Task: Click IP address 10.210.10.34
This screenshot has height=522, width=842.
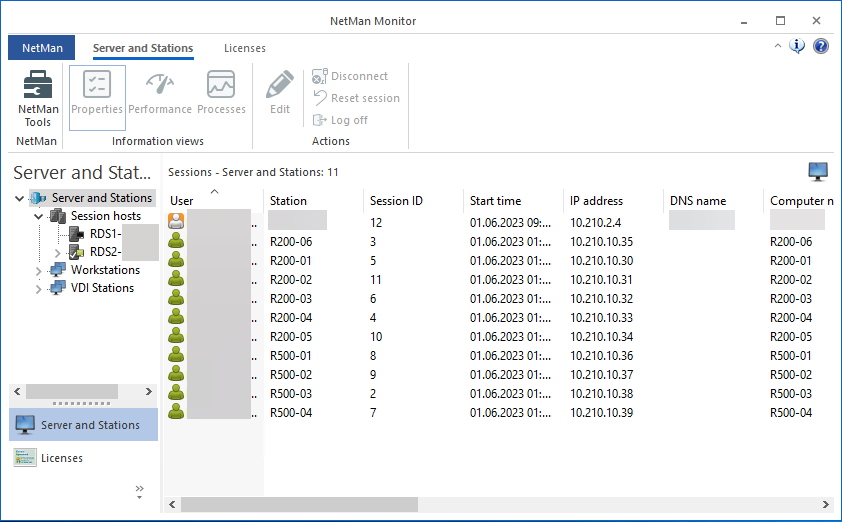Action: coord(601,337)
